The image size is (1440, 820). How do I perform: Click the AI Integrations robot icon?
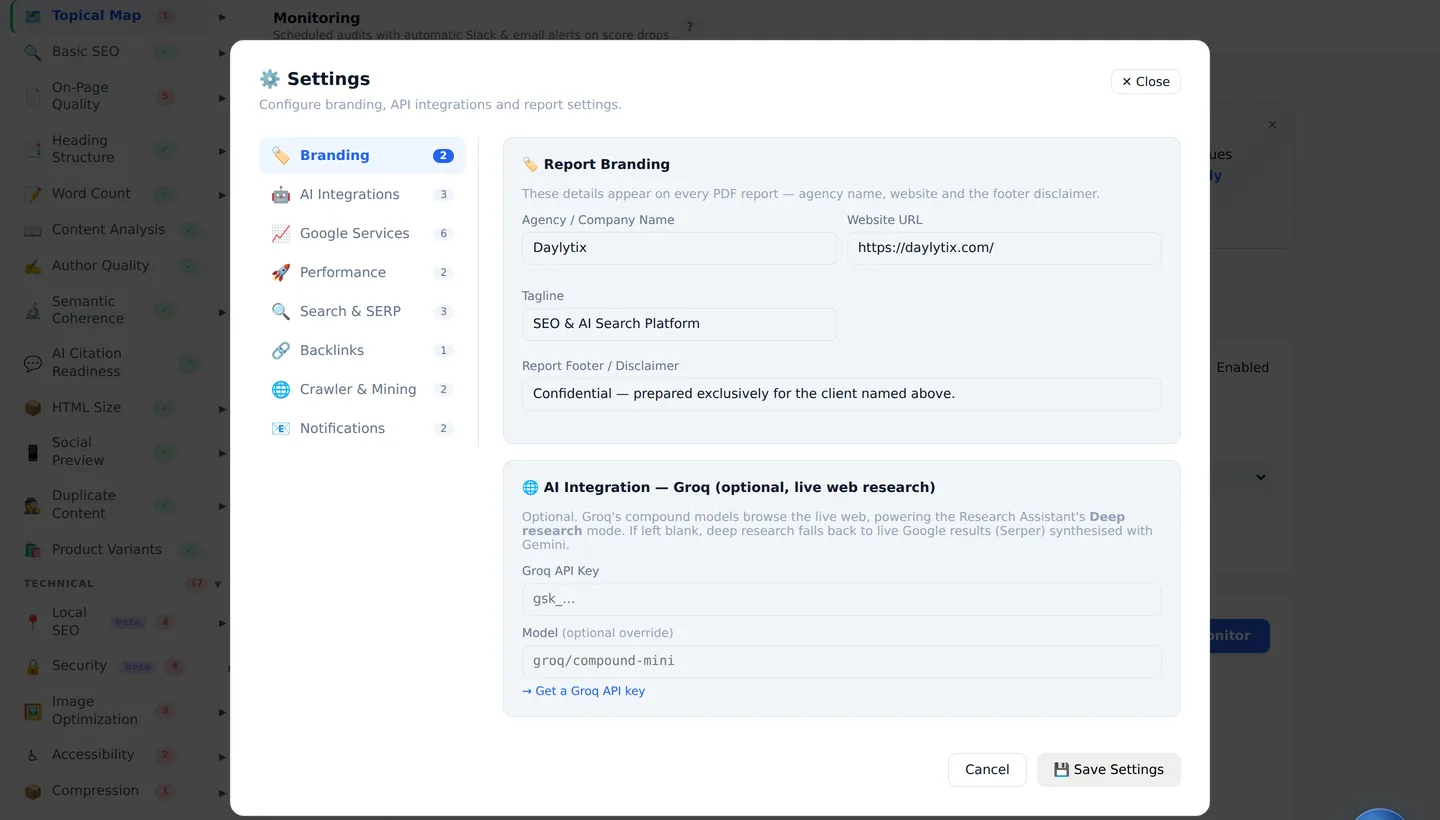(281, 194)
